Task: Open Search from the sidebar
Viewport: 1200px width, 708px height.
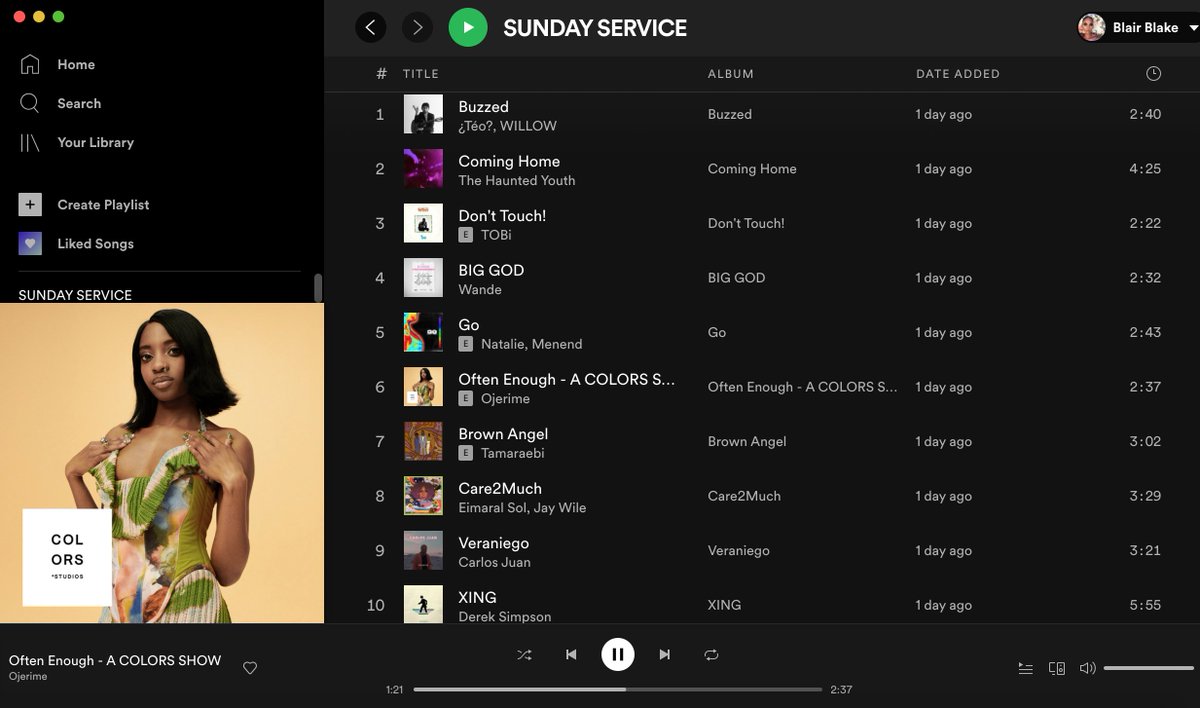Action: click(60, 104)
